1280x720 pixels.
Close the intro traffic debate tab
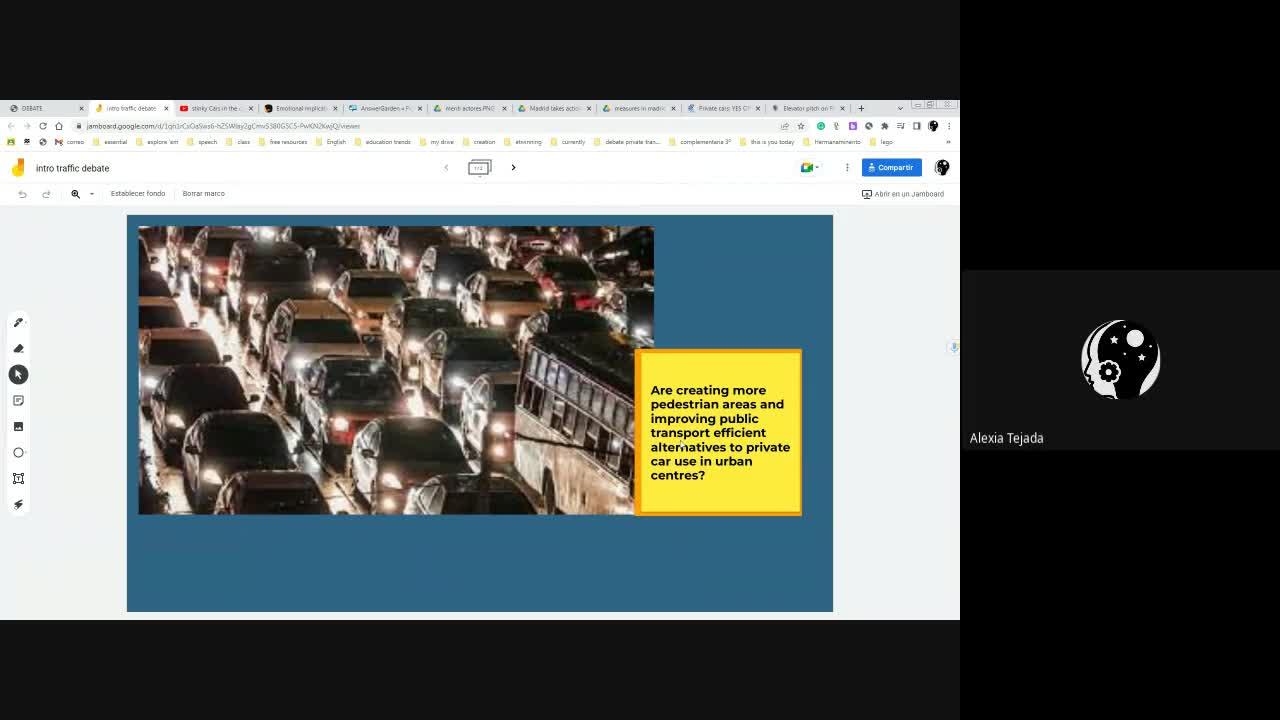click(x=166, y=108)
